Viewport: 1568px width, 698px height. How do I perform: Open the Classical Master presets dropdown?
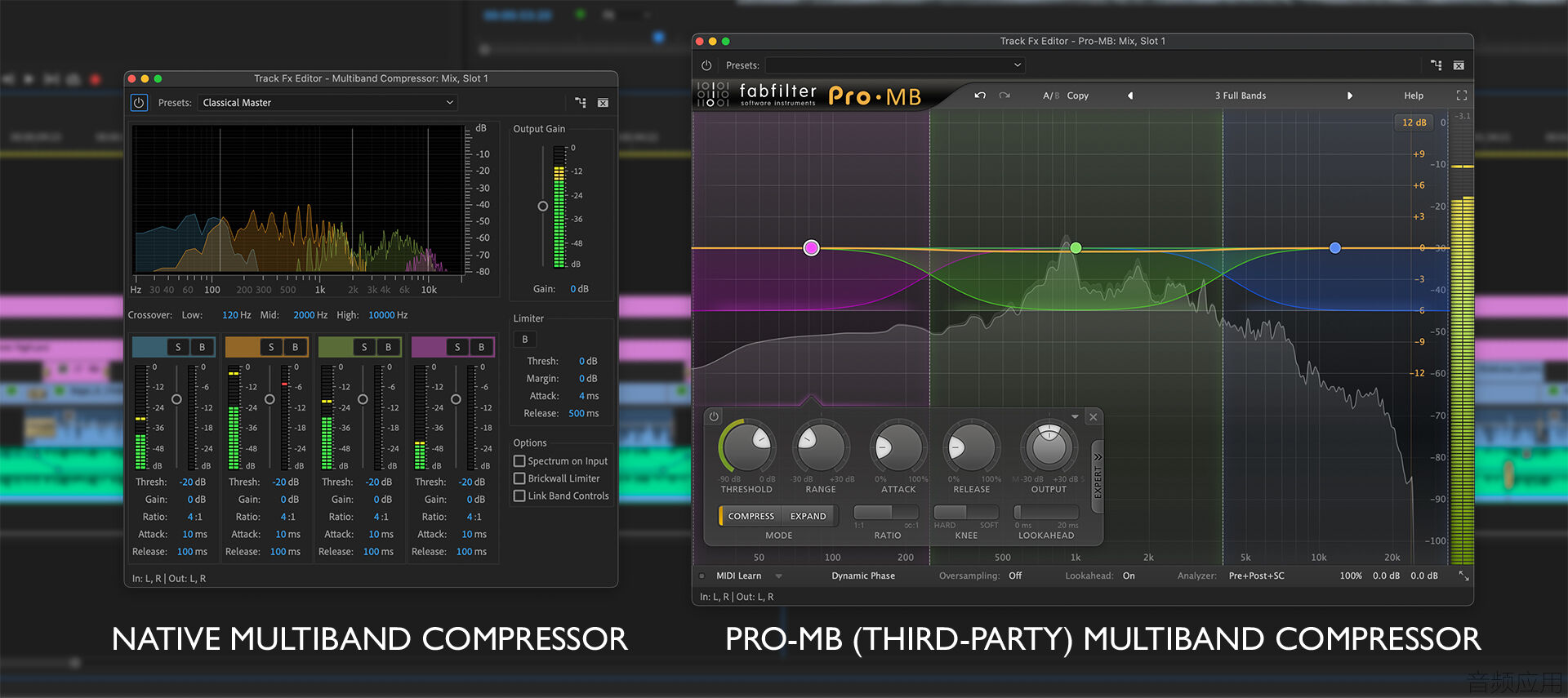[x=327, y=103]
